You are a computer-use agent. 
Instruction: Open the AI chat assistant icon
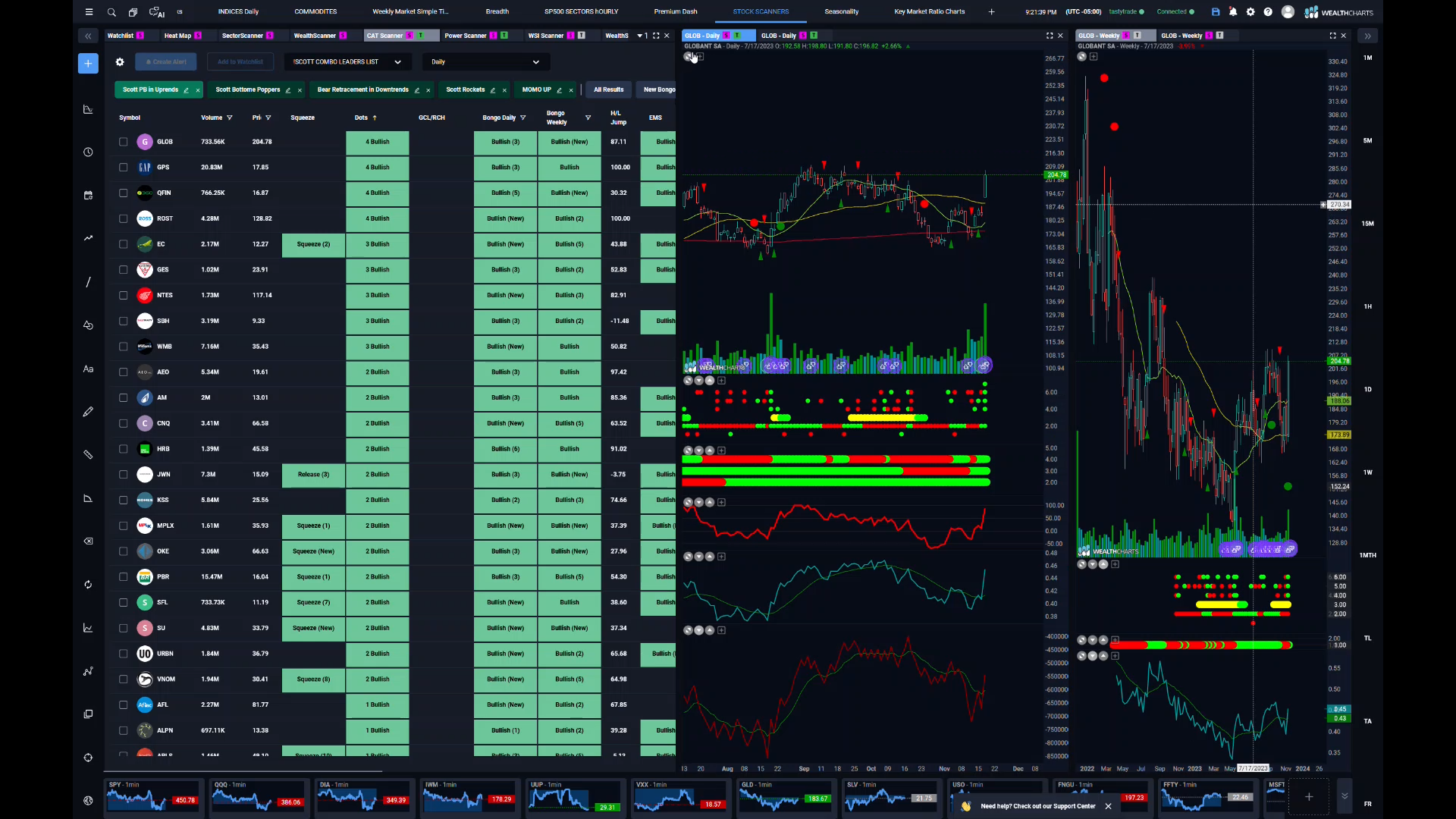tap(157, 12)
